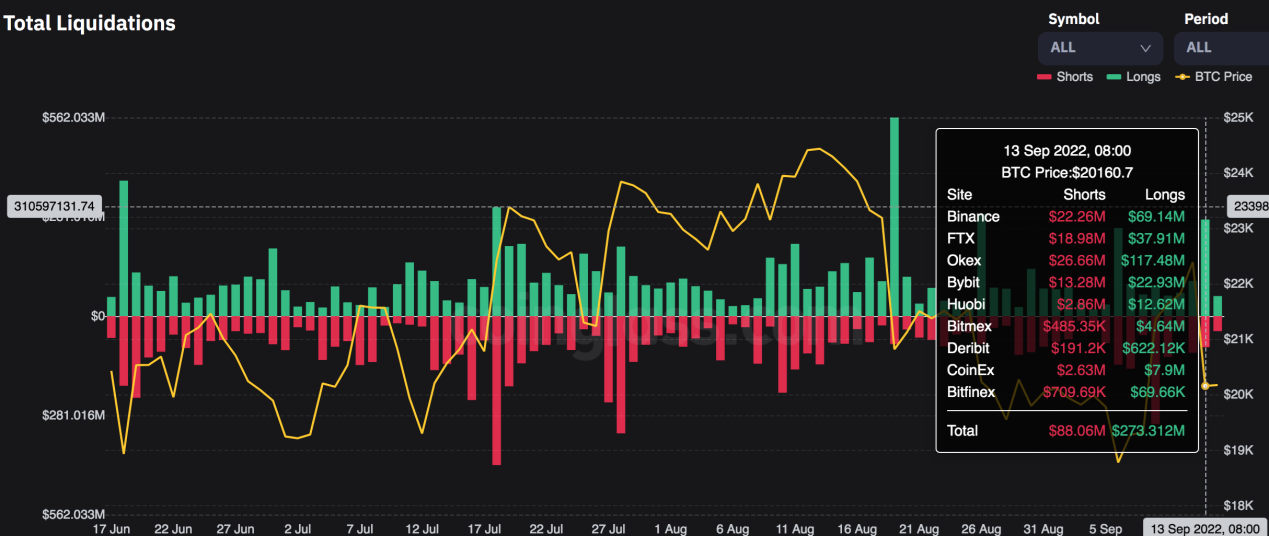
Task: Click the red Shorts legend swatch
Action: [1044, 77]
